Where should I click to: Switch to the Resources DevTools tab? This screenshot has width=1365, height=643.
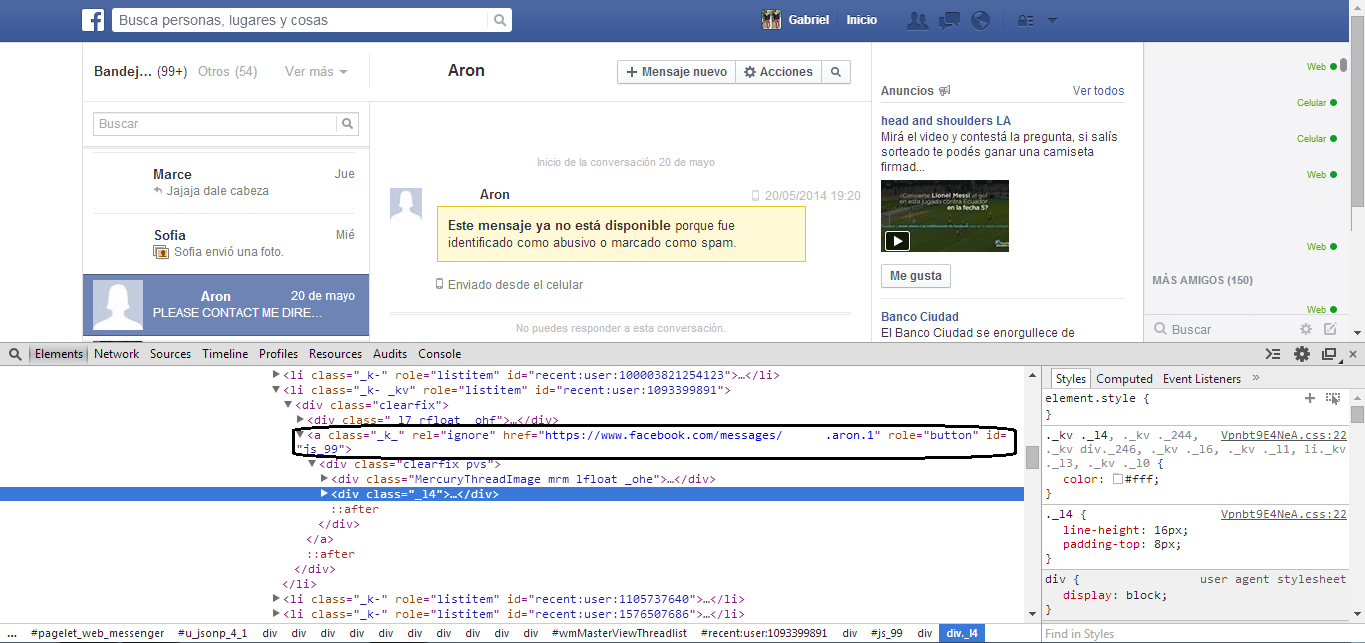(335, 354)
